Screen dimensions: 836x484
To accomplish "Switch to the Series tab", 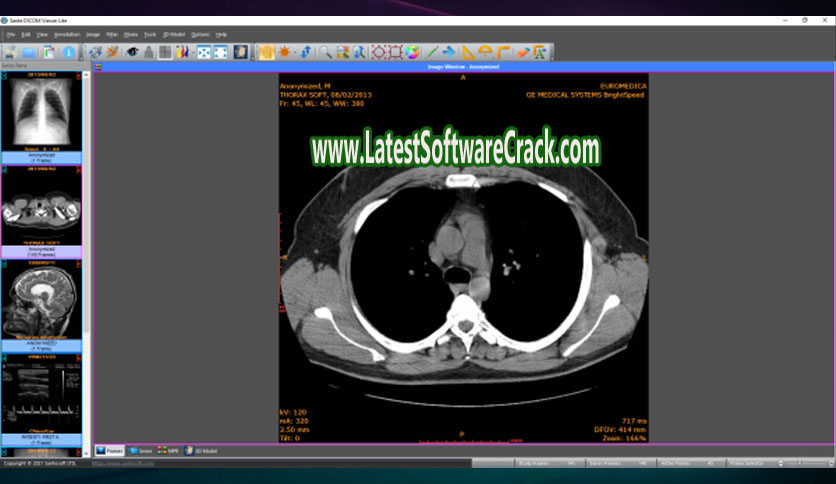I will (x=140, y=451).
